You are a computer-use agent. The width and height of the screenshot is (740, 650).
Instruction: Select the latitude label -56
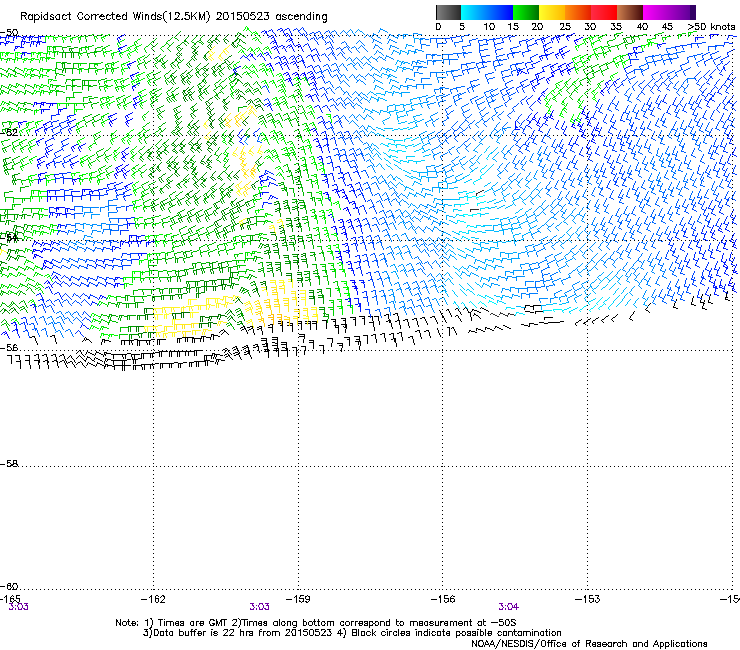(9, 347)
